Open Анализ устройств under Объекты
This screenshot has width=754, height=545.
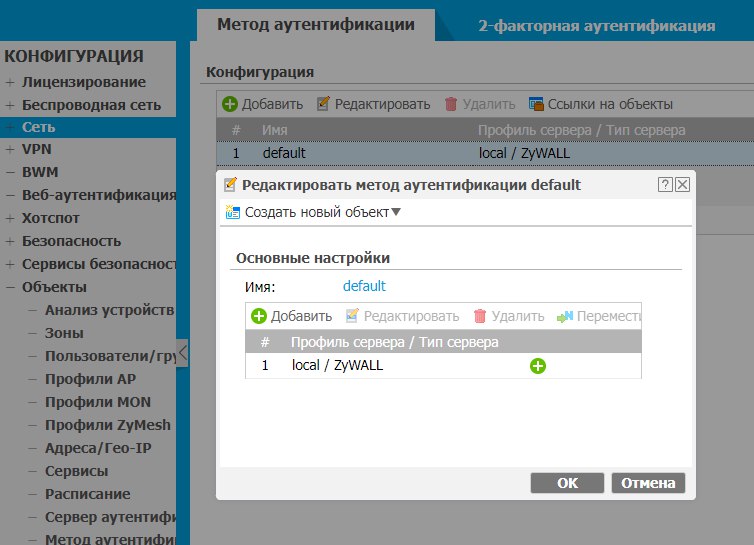pos(110,310)
